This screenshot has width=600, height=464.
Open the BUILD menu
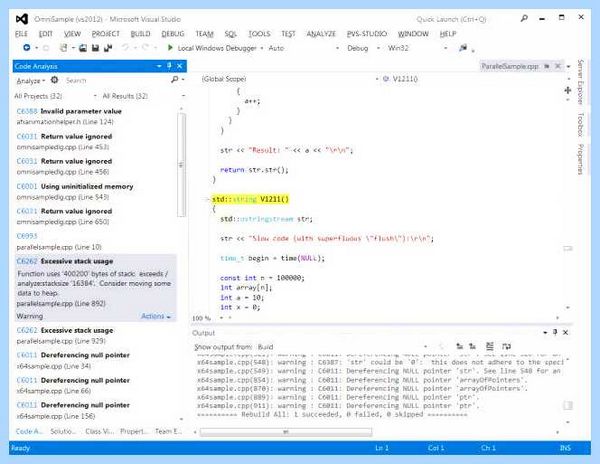point(140,34)
